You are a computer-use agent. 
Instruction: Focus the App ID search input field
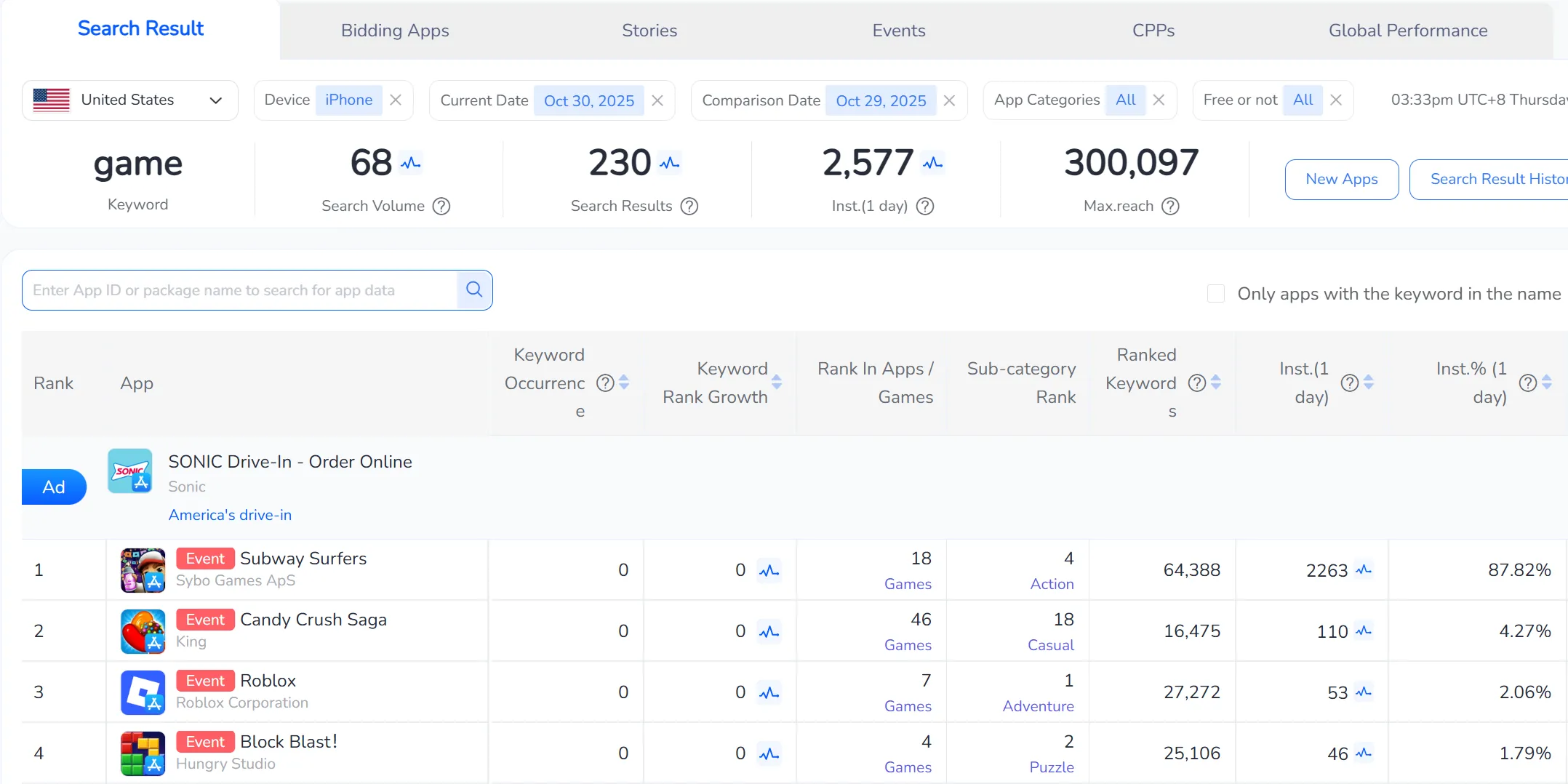point(240,290)
